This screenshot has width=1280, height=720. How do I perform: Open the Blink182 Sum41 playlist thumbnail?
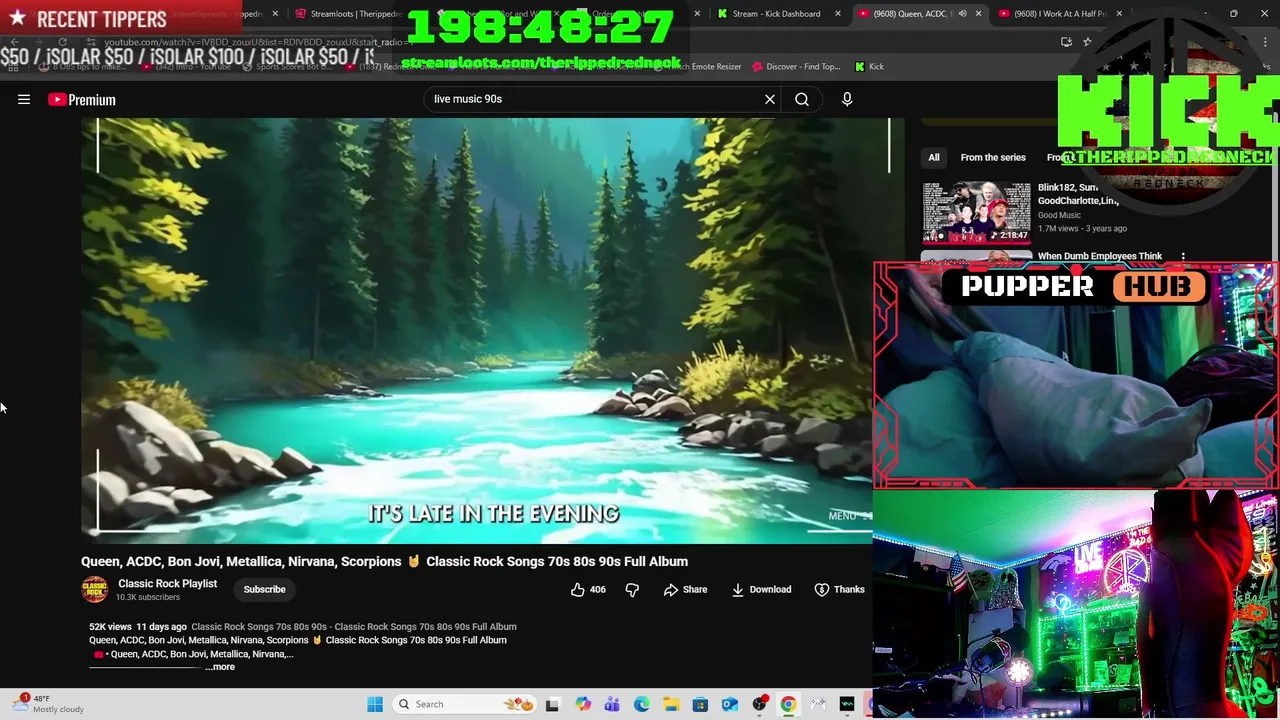click(x=976, y=212)
